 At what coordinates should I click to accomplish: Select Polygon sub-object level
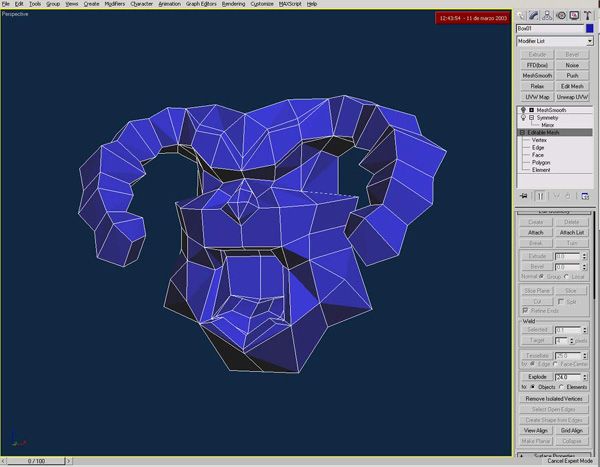pos(541,162)
